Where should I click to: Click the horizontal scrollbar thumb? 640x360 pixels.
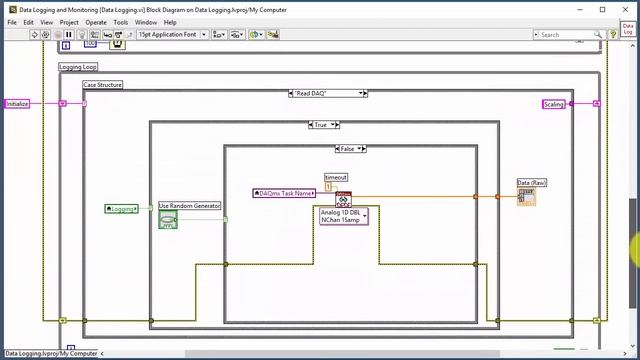point(342,353)
